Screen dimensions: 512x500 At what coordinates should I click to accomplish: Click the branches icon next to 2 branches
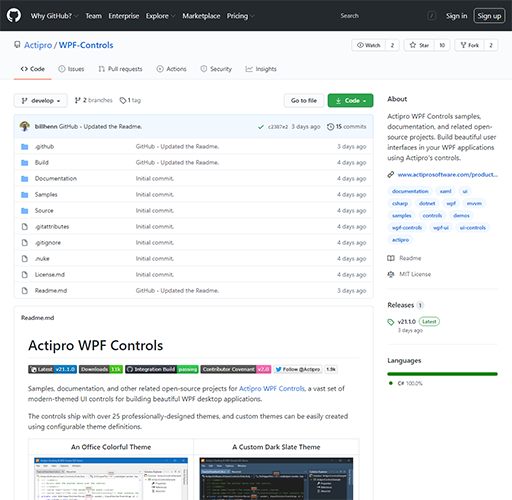78,100
